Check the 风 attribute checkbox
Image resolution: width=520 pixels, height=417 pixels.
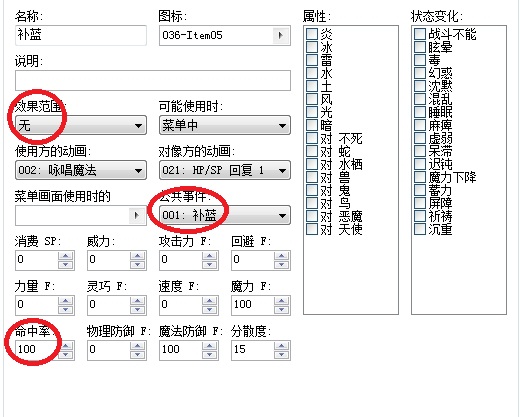point(312,99)
